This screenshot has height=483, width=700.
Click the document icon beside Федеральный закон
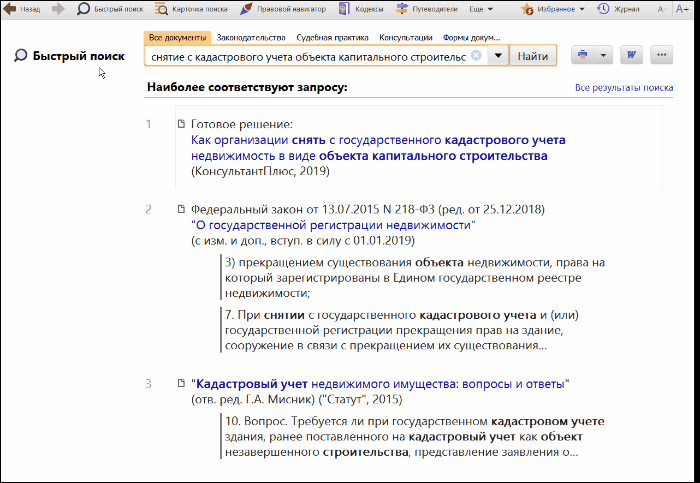click(181, 208)
